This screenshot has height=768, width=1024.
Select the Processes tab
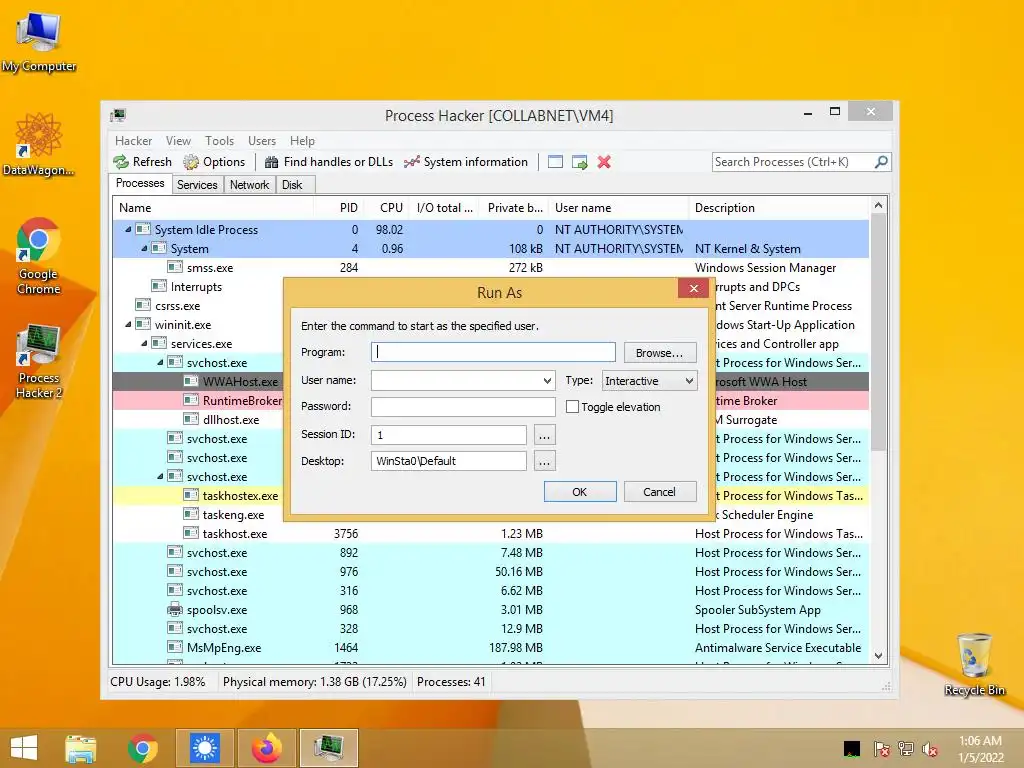tap(140, 184)
